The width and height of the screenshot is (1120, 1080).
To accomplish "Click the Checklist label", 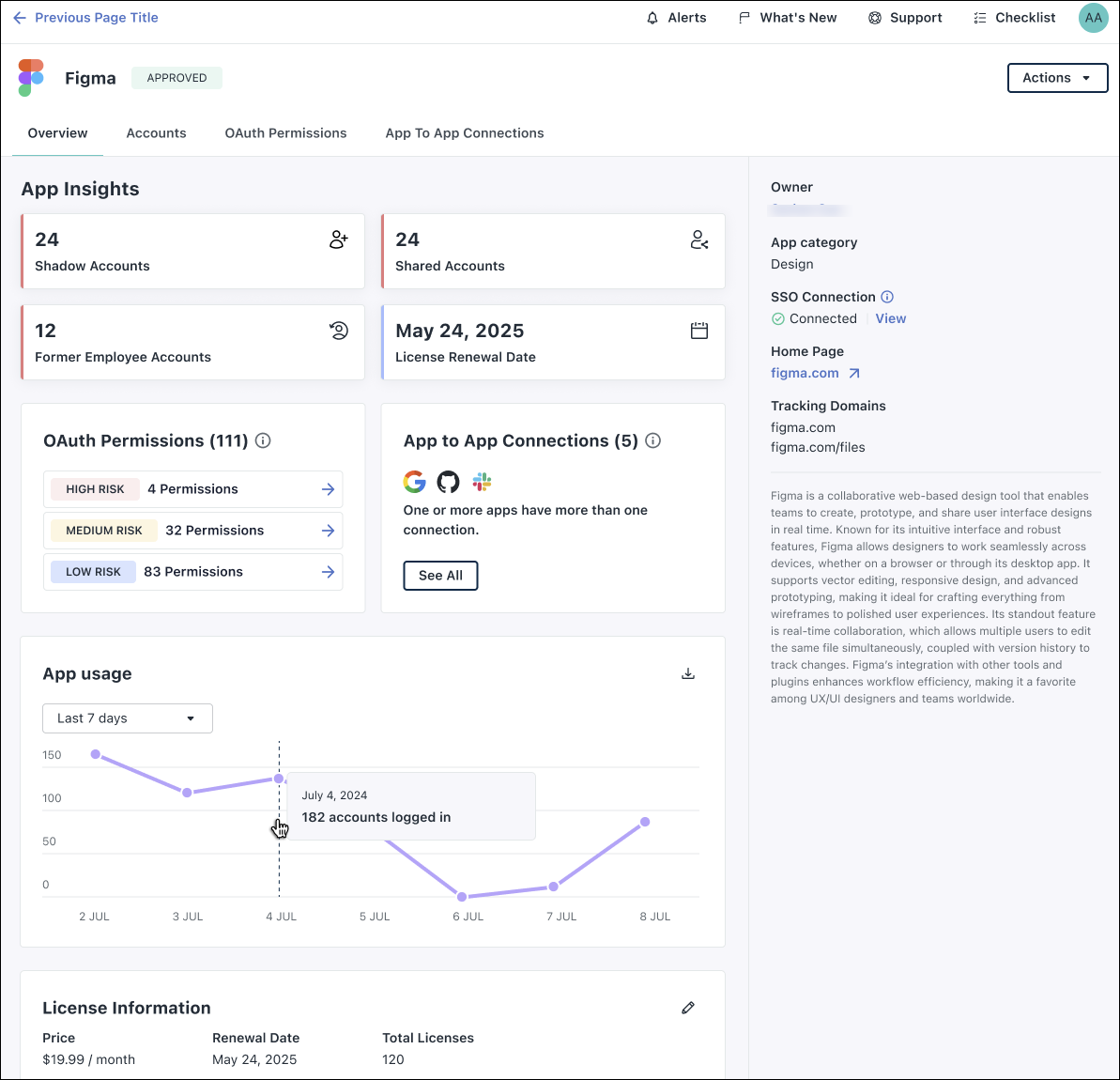I will 1025,18.
